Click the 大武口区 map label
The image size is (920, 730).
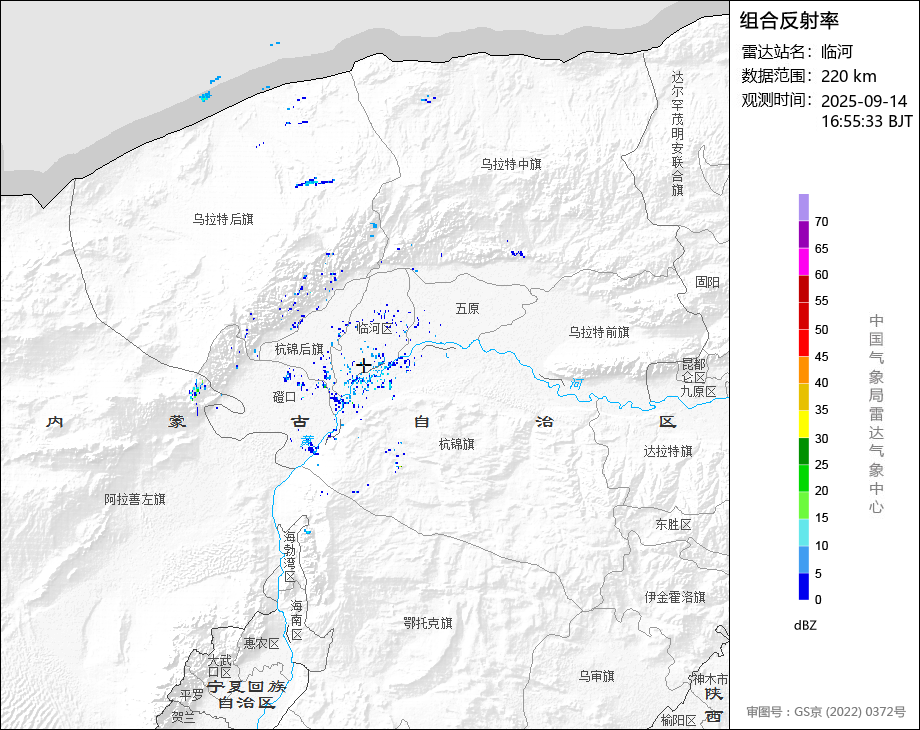tap(220, 665)
